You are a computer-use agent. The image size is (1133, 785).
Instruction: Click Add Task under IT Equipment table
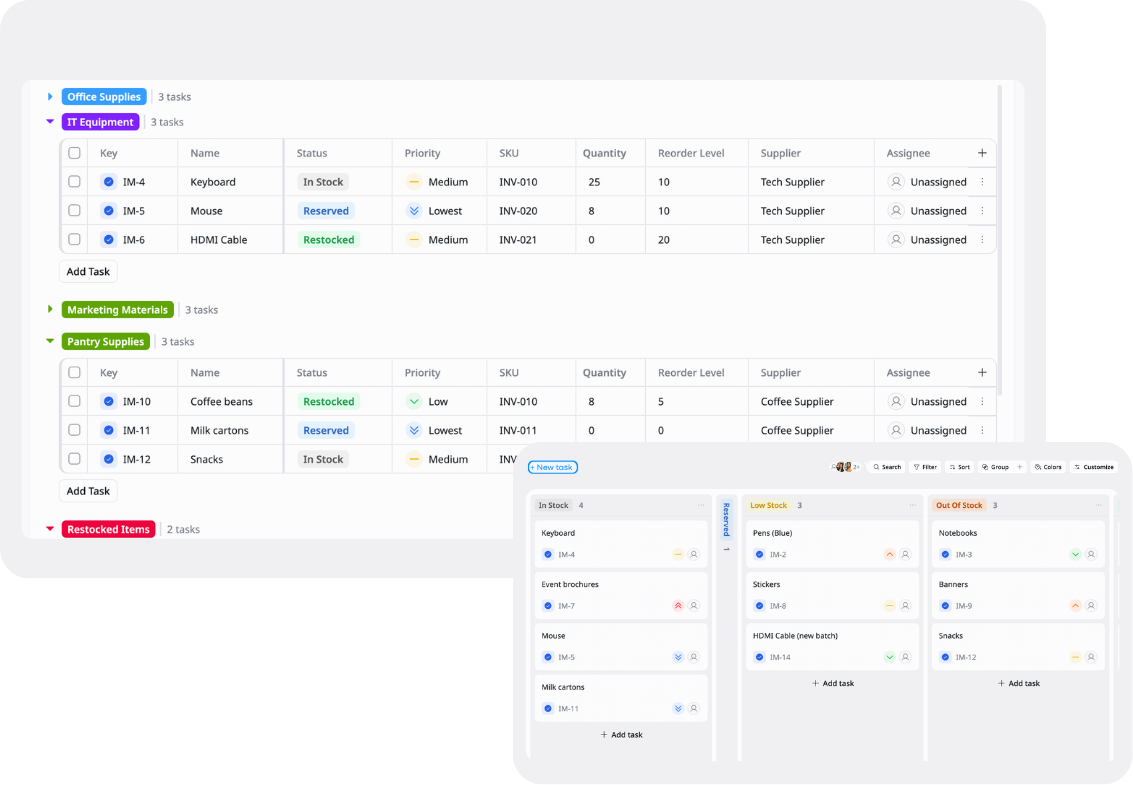point(88,271)
